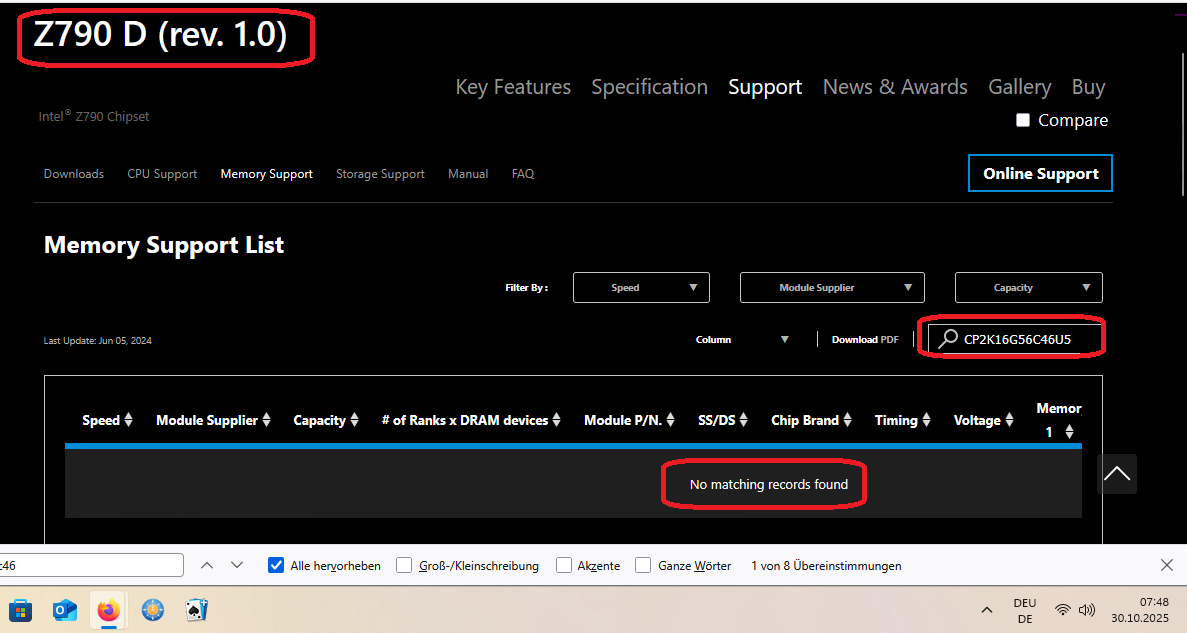This screenshot has width=1187, height=633.
Task: Show hidden system tray icons
Action: (986, 610)
